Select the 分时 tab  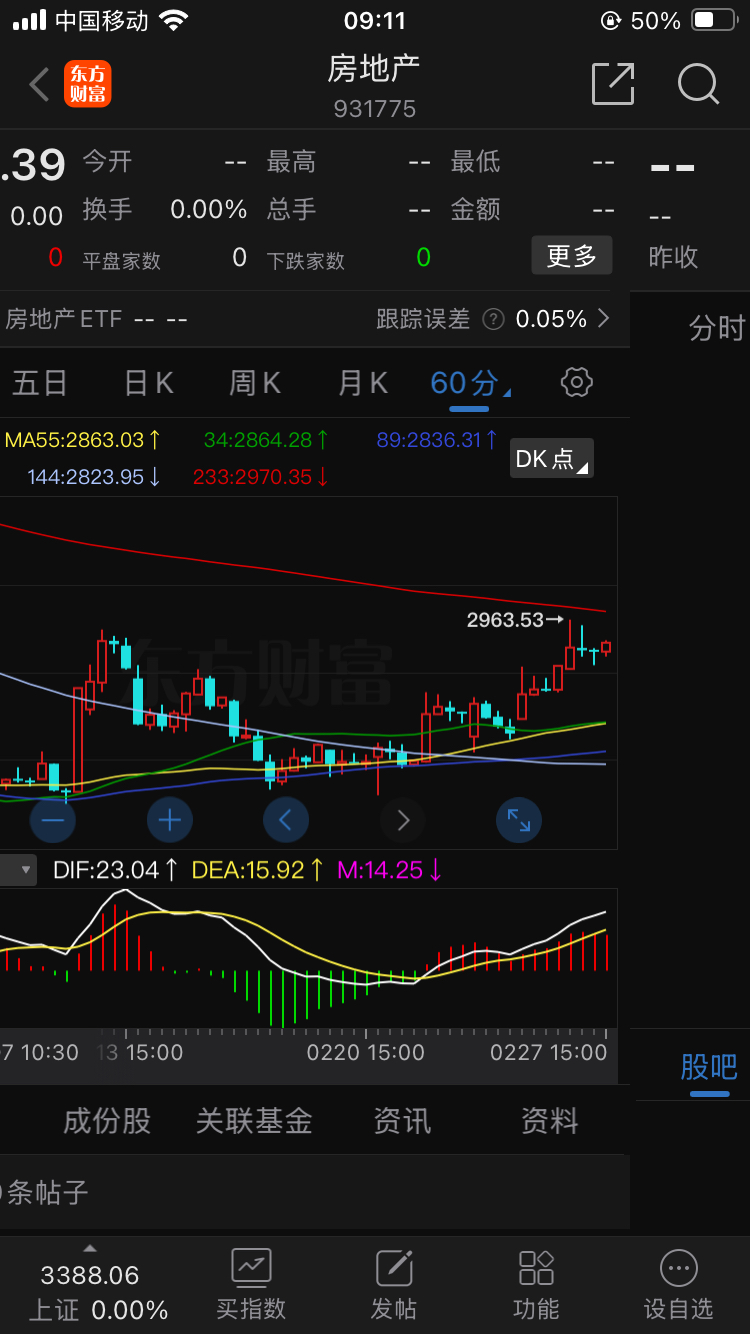point(717,328)
